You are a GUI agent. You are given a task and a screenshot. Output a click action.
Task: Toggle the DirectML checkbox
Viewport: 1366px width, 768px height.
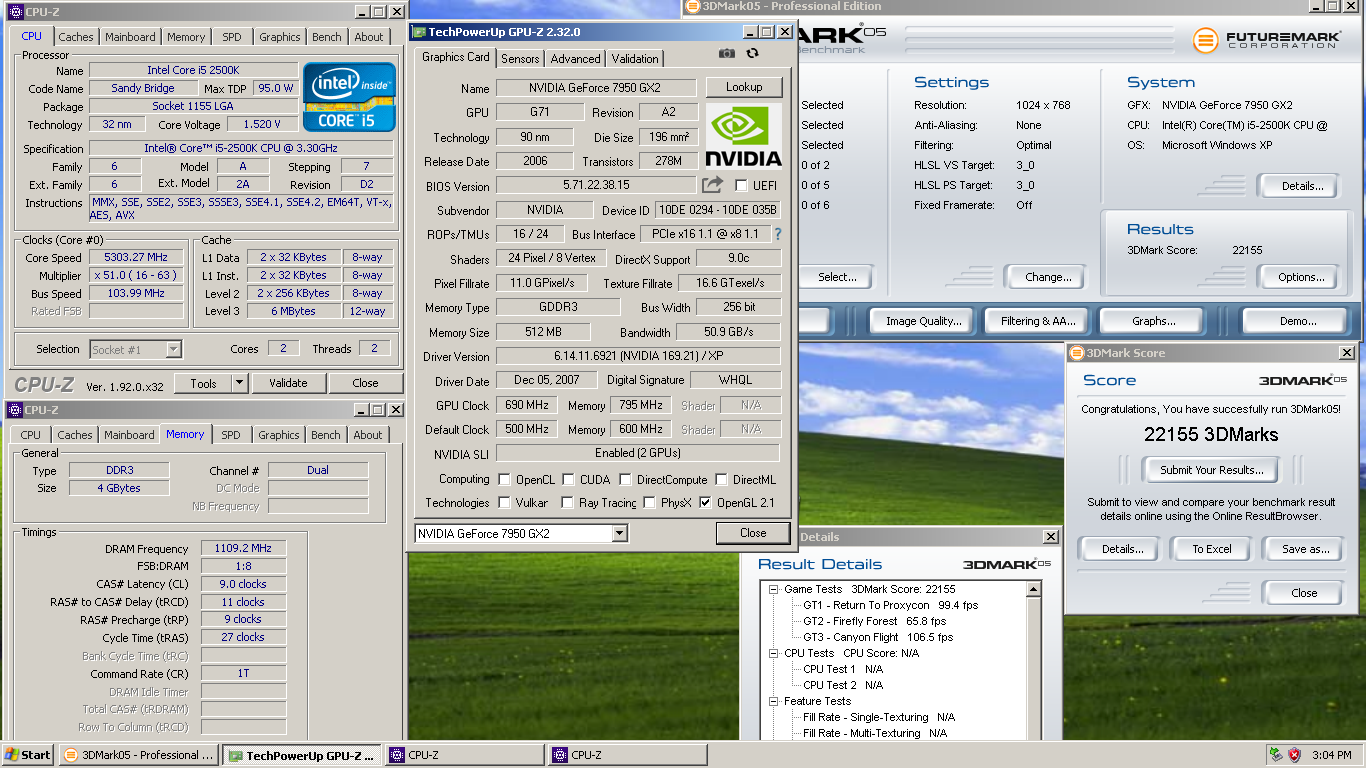[721, 480]
